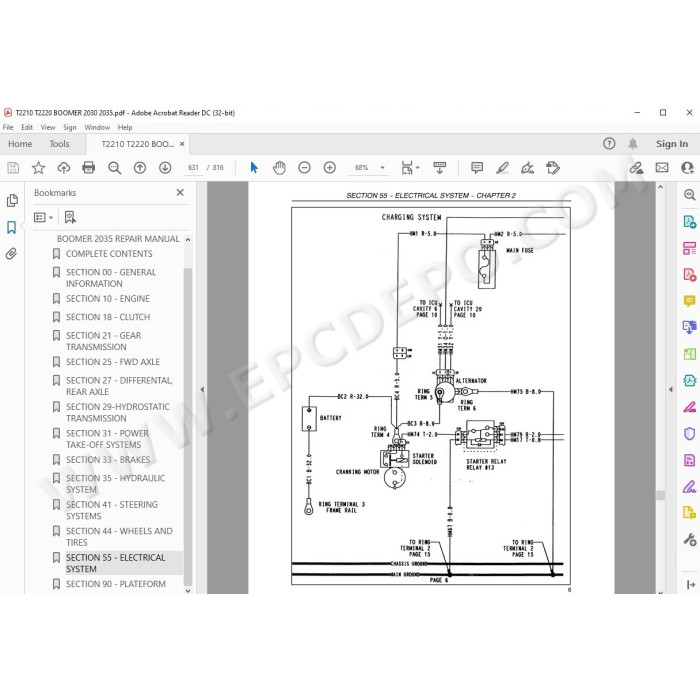
Task: Open Create PDF tool in right pane
Action: [690, 274]
